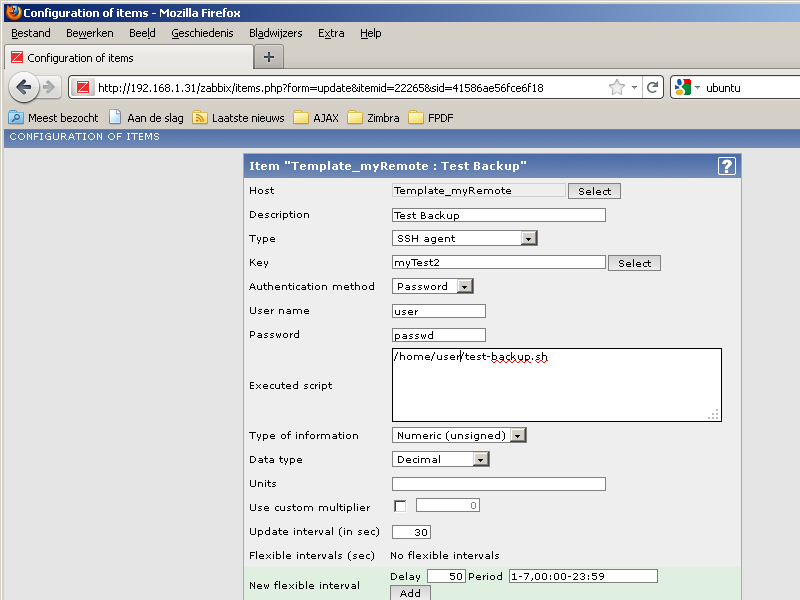Click the Select button next to Host
The width and height of the screenshot is (800, 600).
coord(594,191)
